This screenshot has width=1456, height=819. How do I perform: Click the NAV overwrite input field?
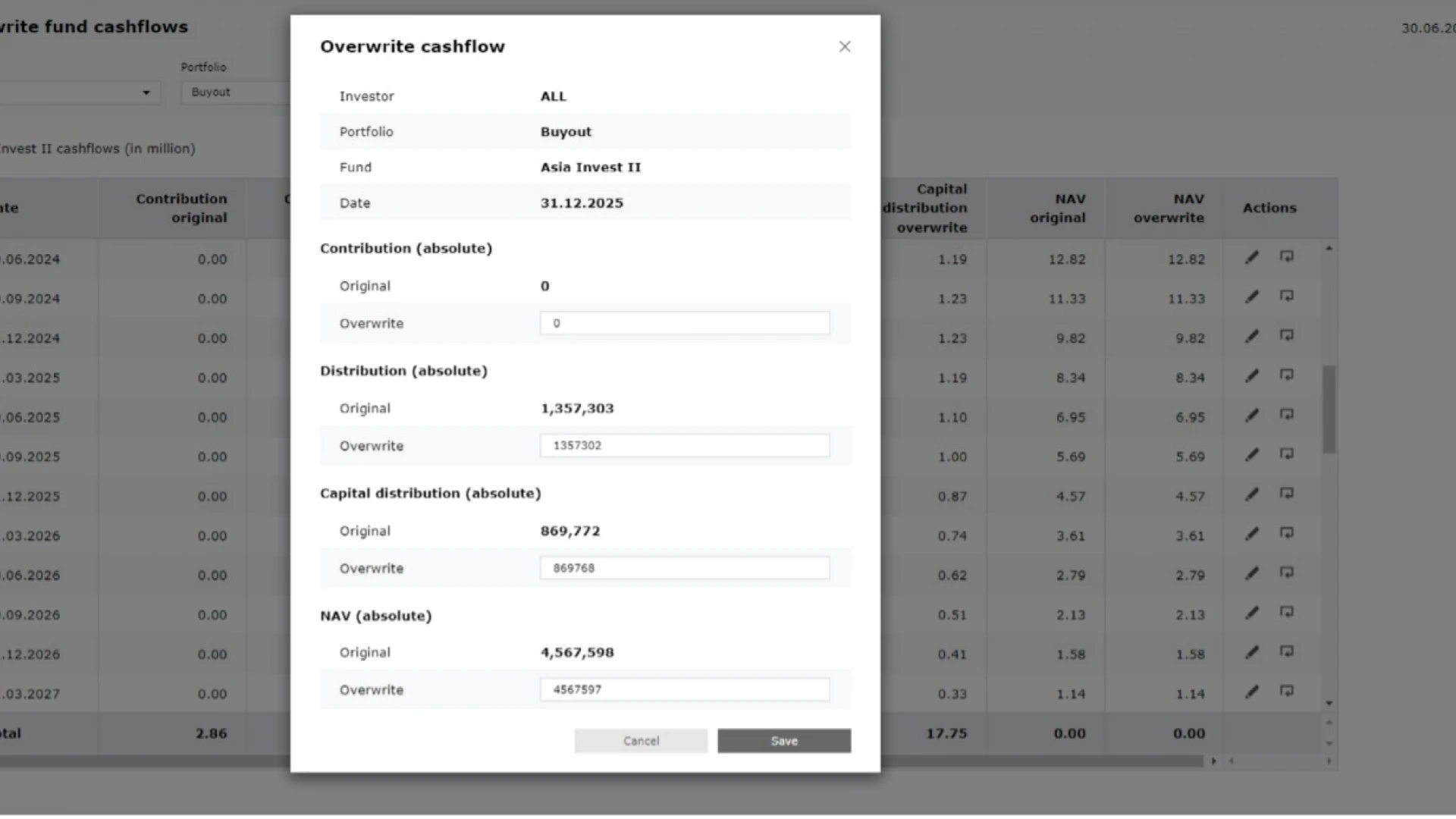click(x=684, y=689)
